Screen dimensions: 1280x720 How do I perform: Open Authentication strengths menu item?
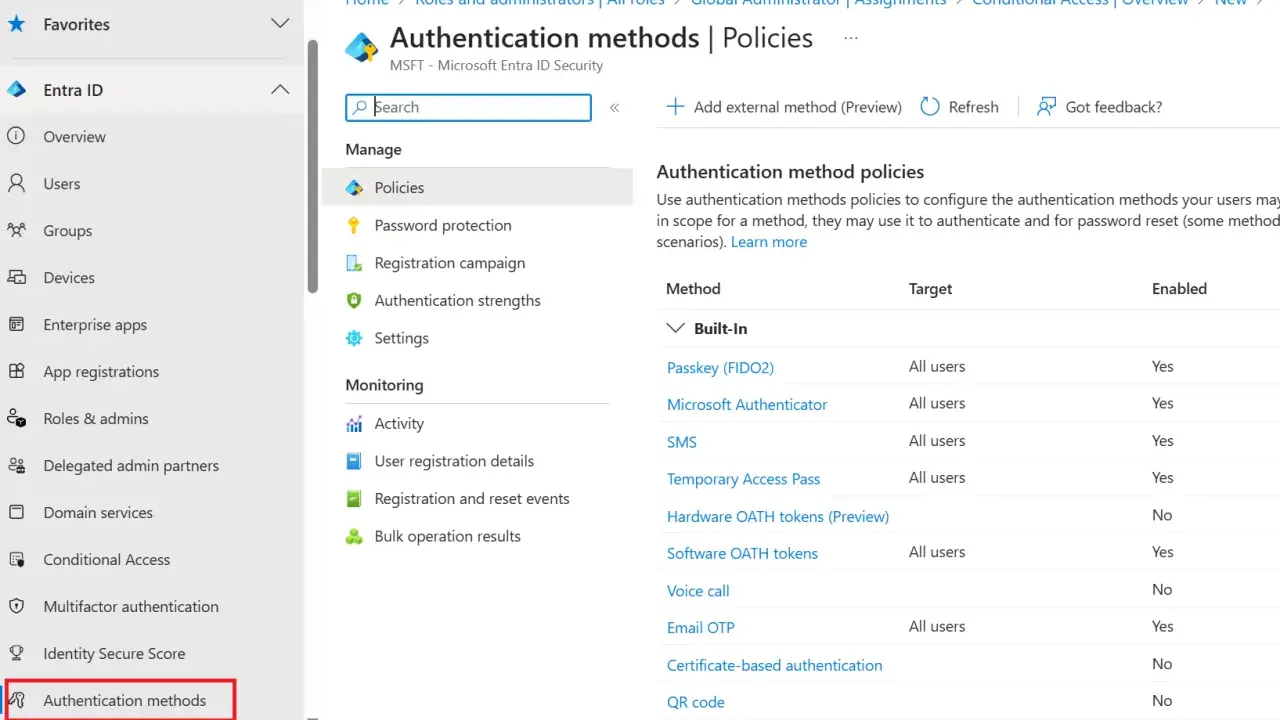pos(457,300)
